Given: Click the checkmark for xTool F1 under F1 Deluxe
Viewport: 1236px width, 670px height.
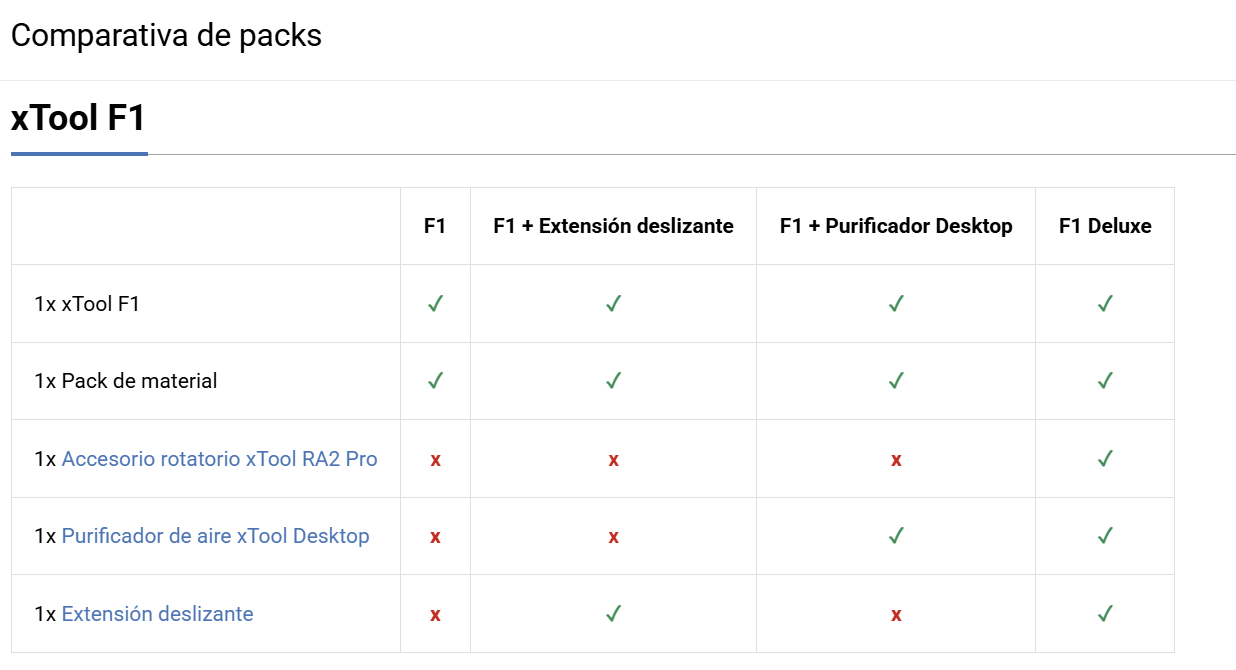Looking at the screenshot, I should 1105,304.
